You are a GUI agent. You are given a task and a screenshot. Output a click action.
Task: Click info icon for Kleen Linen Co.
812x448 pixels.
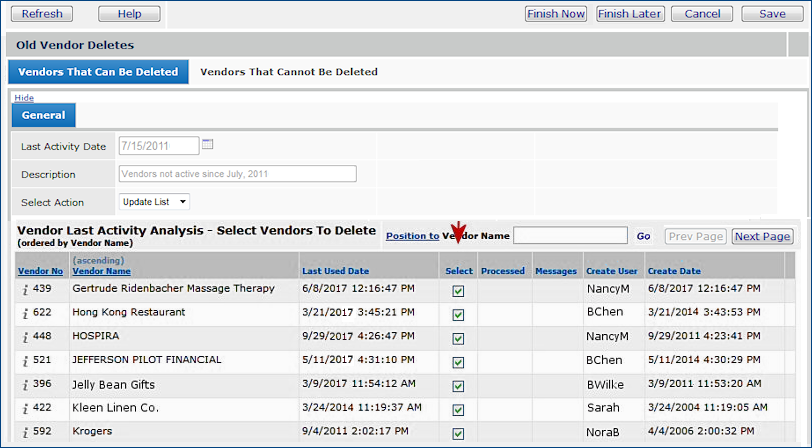[x=26, y=409]
